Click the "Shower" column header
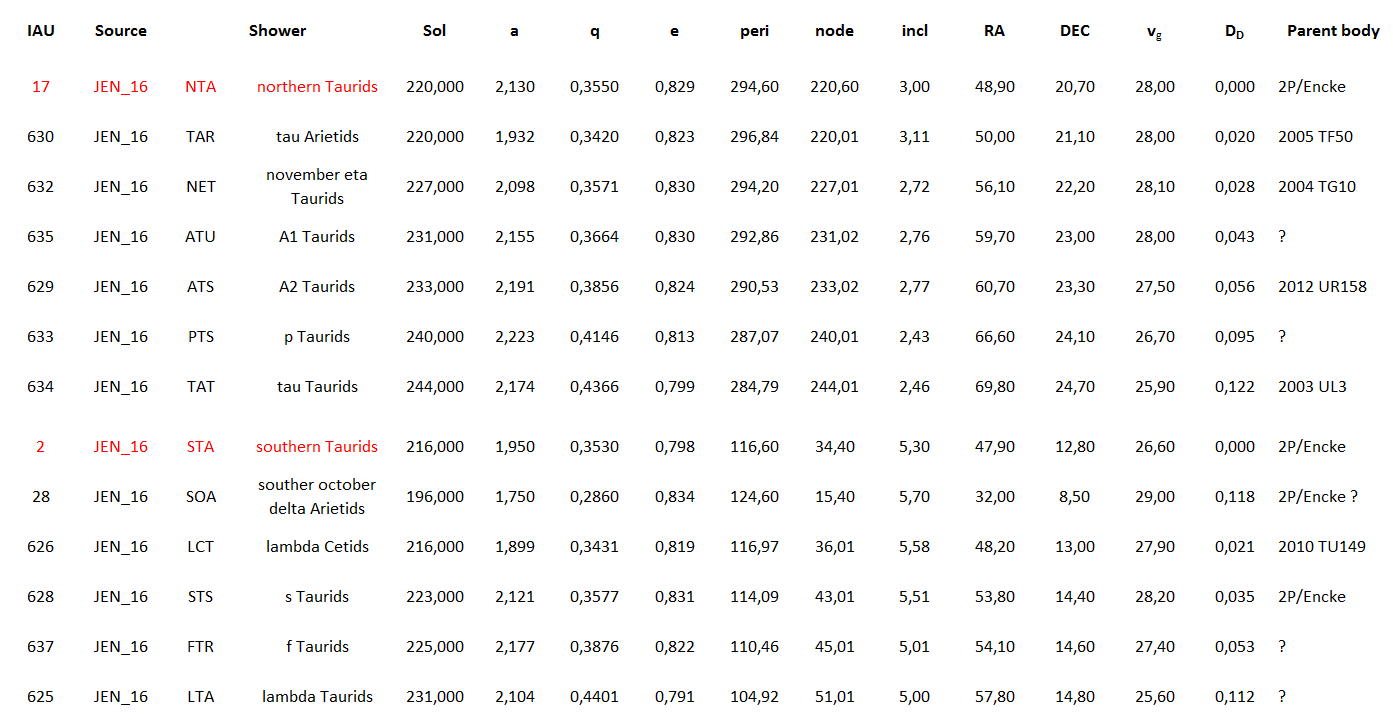 point(277,31)
